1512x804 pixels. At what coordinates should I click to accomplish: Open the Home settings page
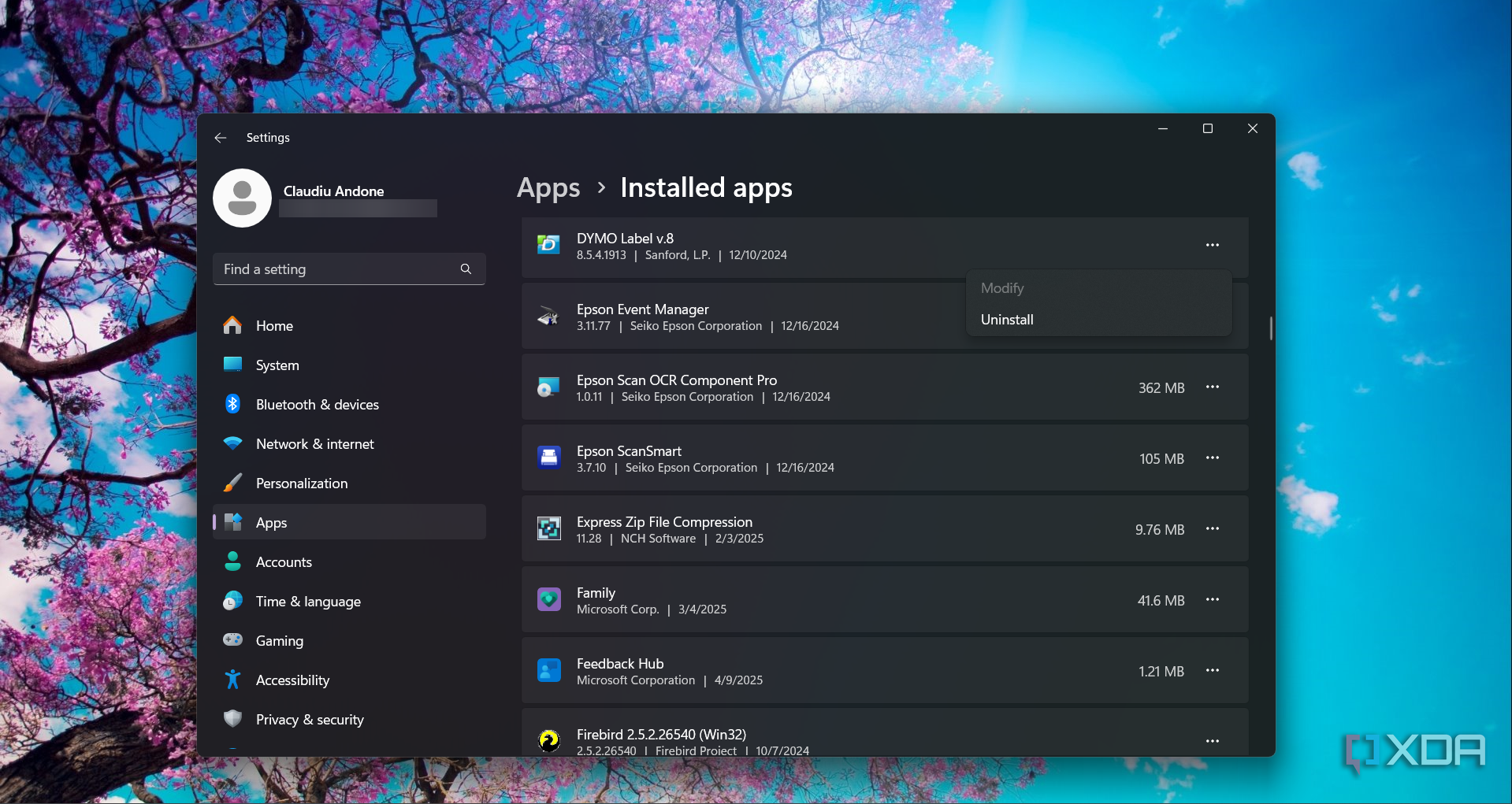[x=349, y=326]
